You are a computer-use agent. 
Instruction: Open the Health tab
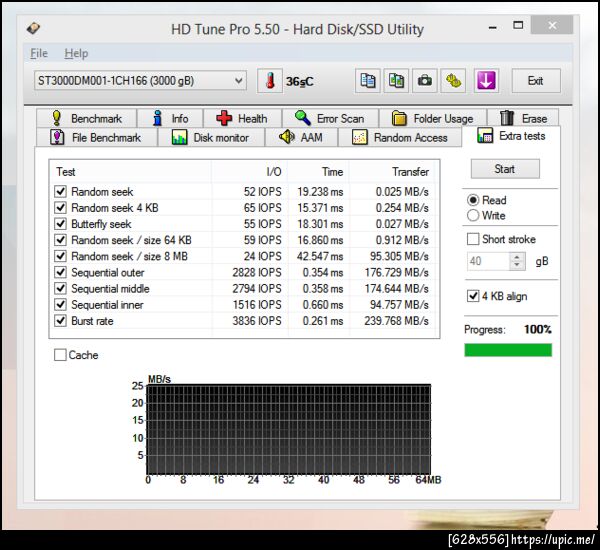click(x=243, y=118)
